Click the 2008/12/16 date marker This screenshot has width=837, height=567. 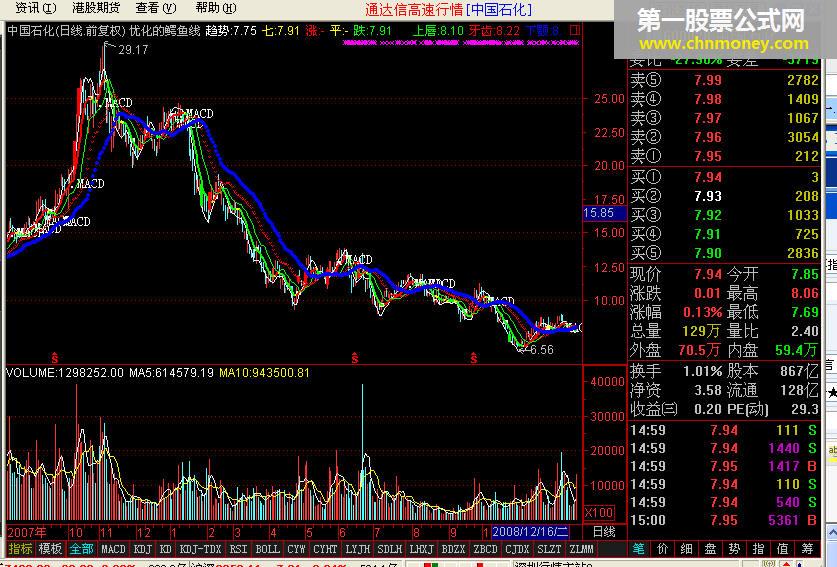(530, 532)
